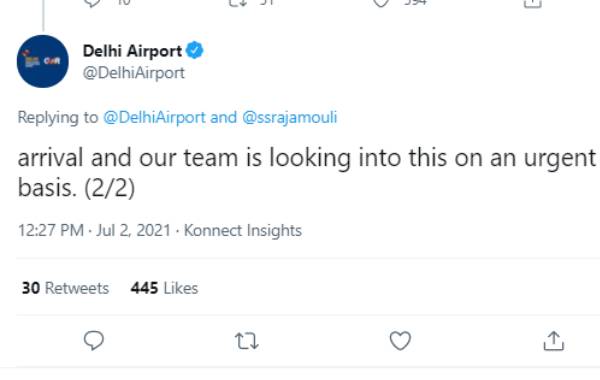The height and width of the screenshot is (380, 600).
Task: Click the Konnect Insights source link
Action: coord(243,230)
